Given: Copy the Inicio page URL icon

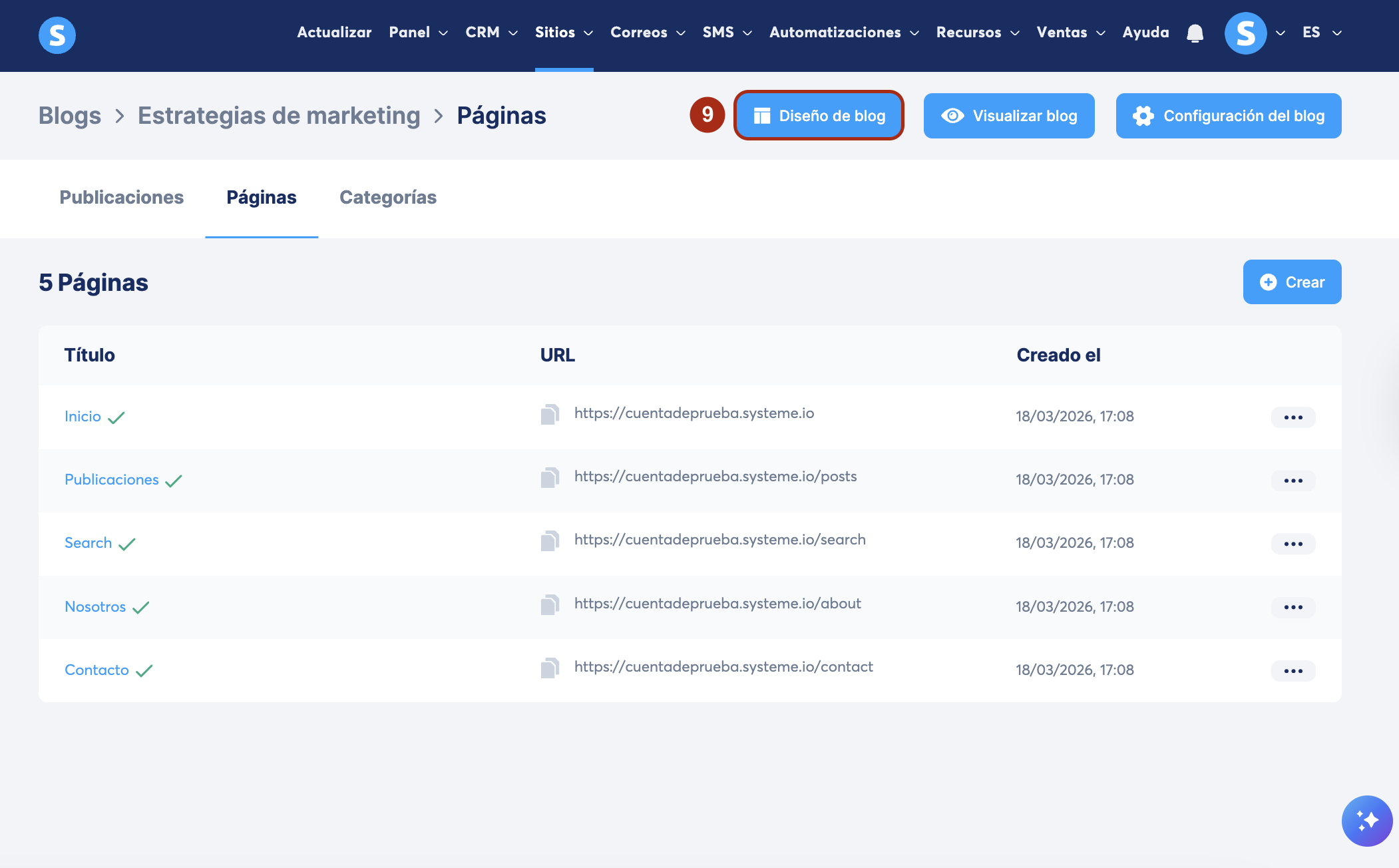Looking at the screenshot, I should 550,414.
